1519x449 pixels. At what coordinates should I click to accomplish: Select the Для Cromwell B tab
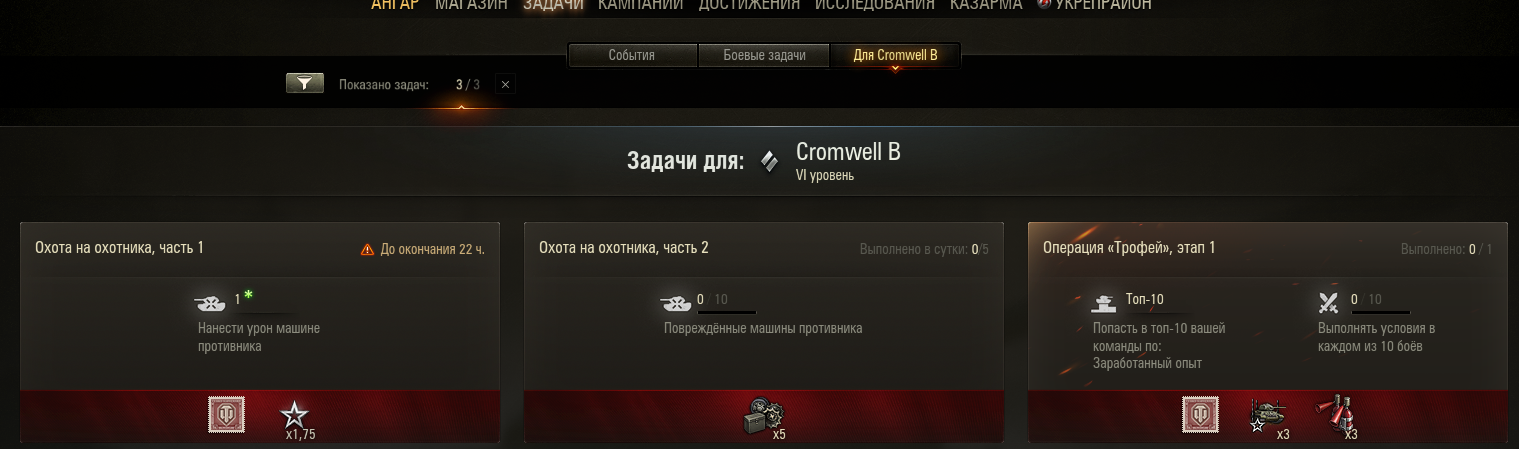[x=895, y=55]
